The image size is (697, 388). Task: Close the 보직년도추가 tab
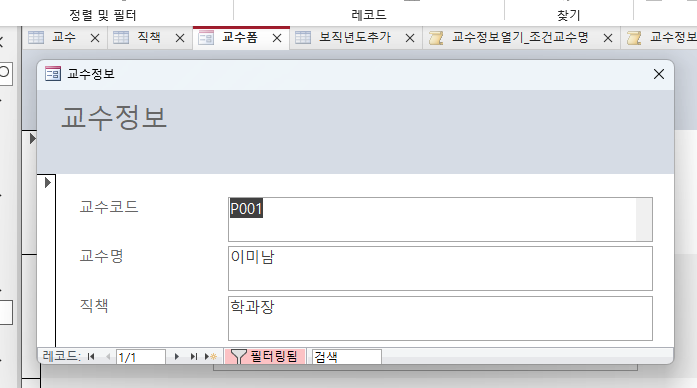tap(410, 38)
